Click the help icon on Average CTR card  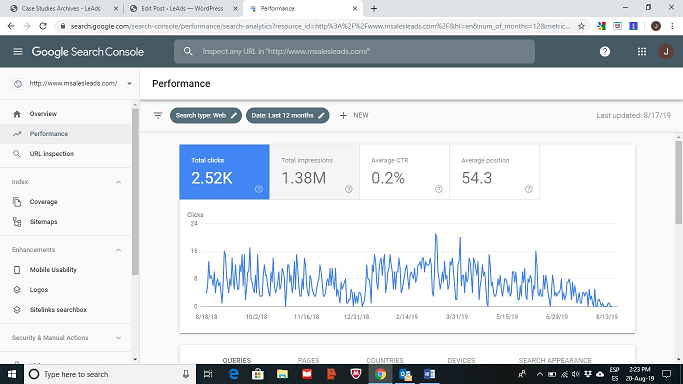[439, 189]
